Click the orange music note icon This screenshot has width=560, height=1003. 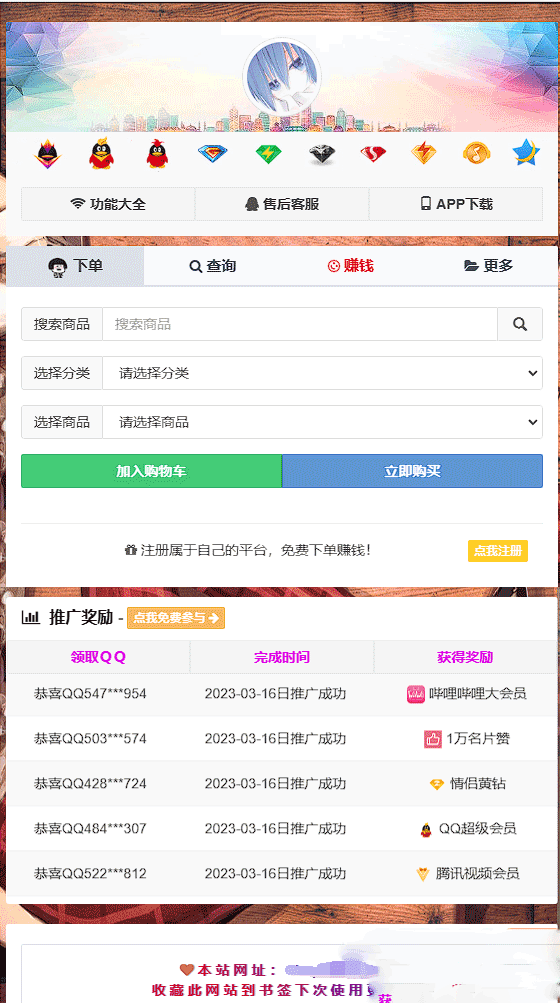476,153
